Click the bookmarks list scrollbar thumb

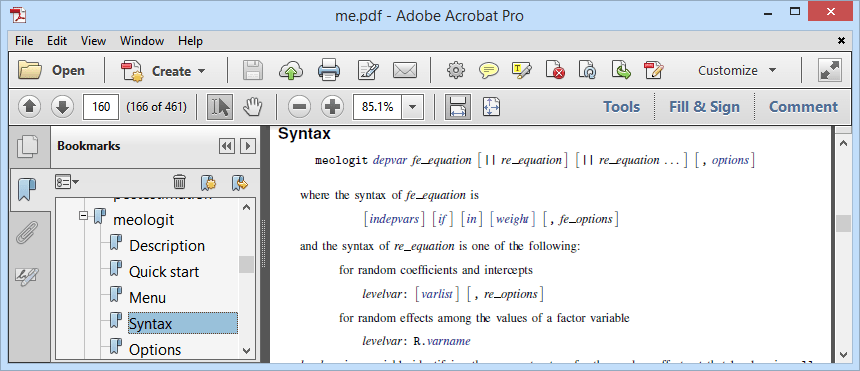[x=246, y=265]
